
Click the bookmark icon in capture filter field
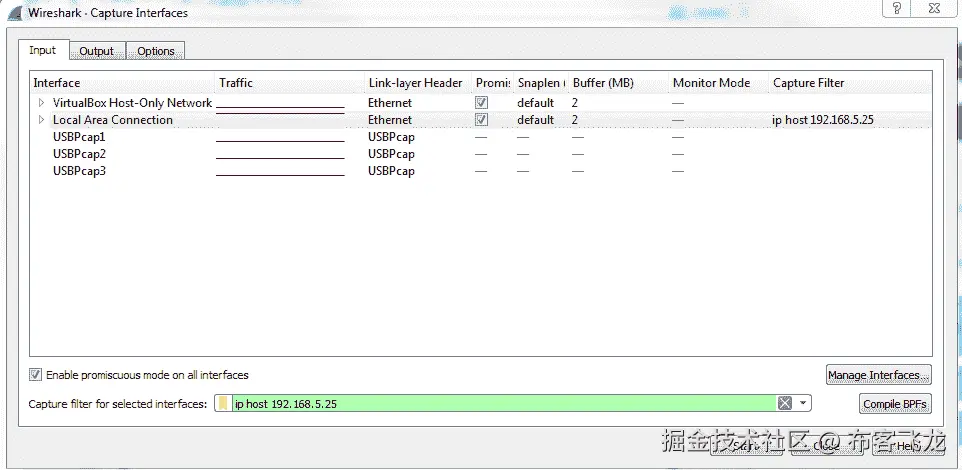(x=223, y=403)
